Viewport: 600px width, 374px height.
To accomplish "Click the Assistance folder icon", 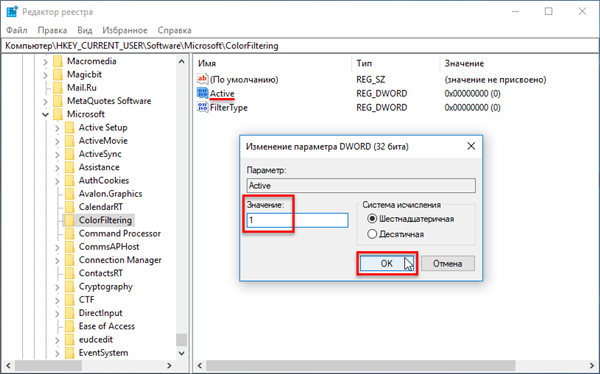I will click(x=70, y=167).
